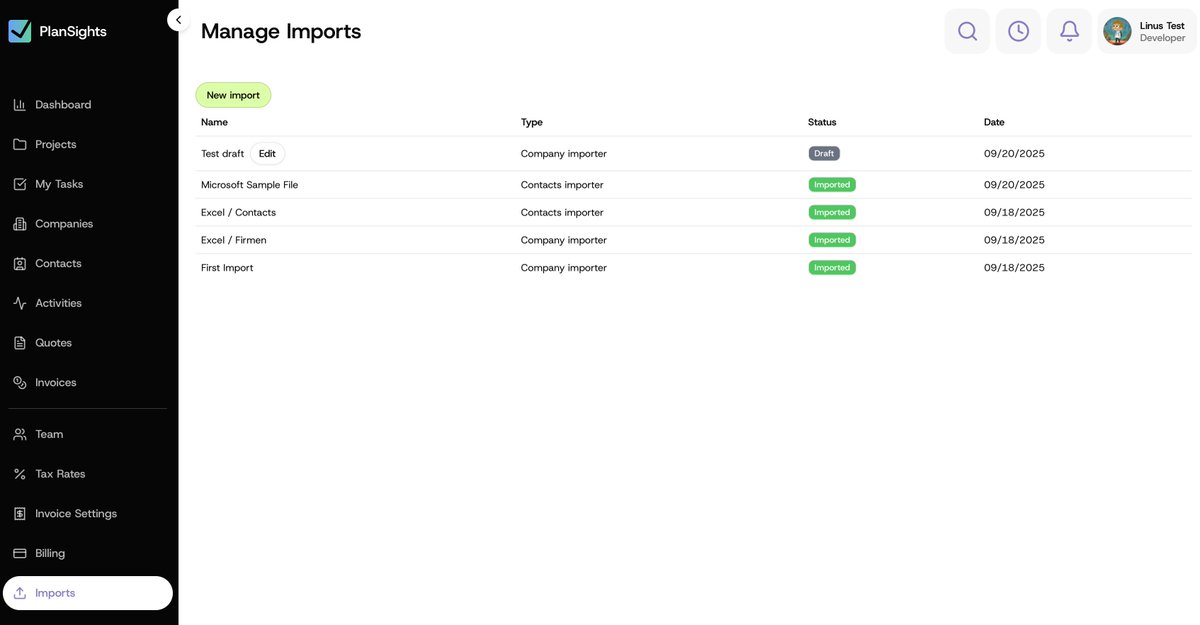Open search with the magnifier icon
Image resolution: width=1200 pixels, height=625 pixels.
click(967, 31)
